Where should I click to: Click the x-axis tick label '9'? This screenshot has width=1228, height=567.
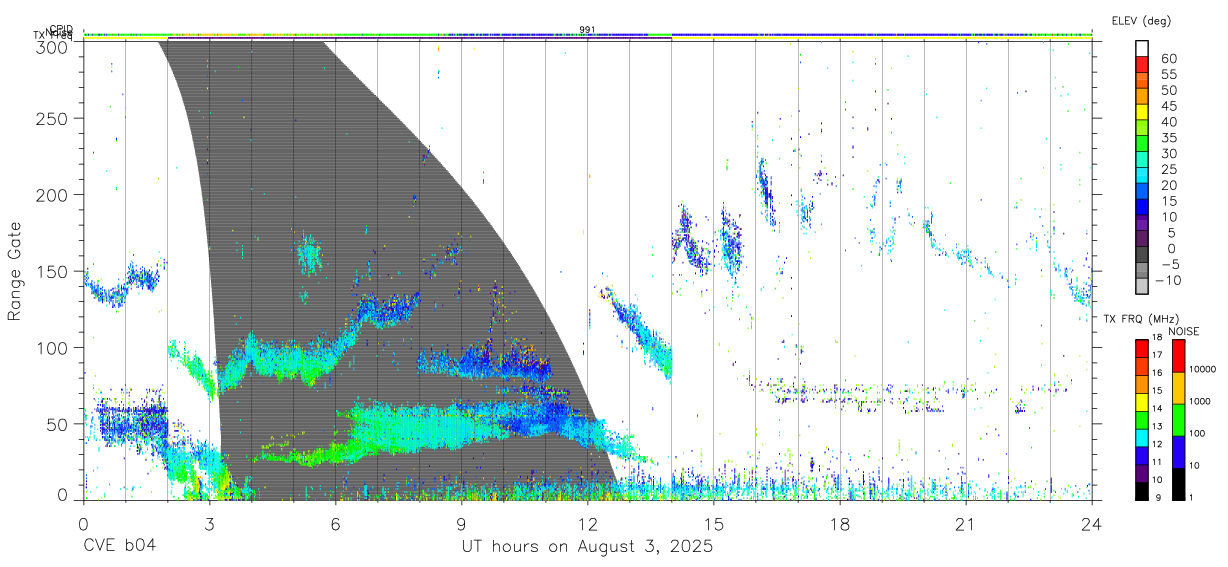pos(461,524)
